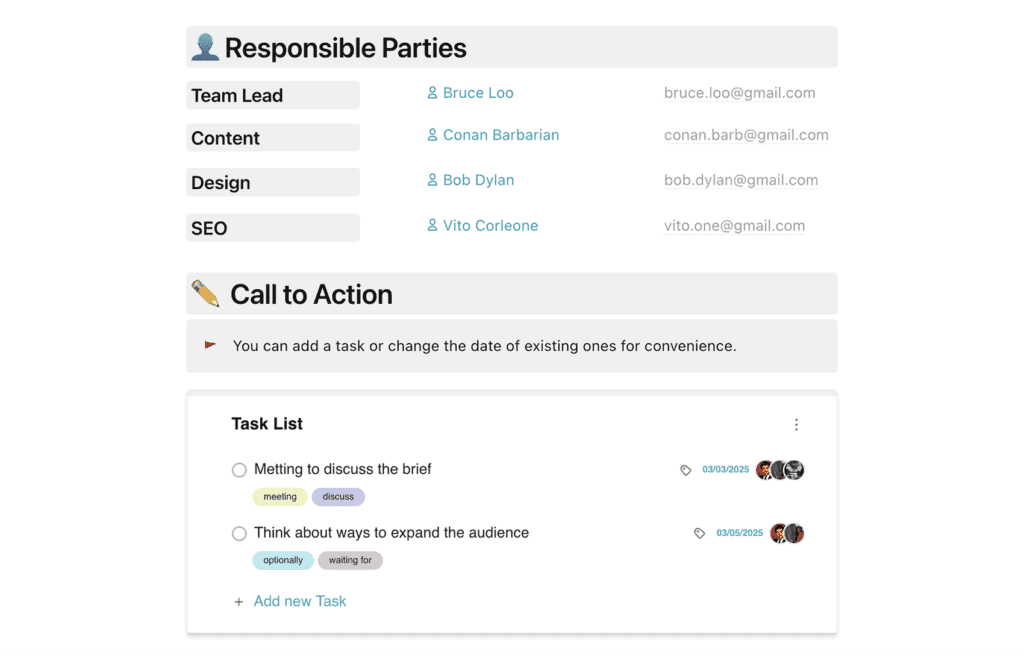The height and width of the screenshot is (663, 1024).
Task: Select the Design row label
Action: pos(272,182)
